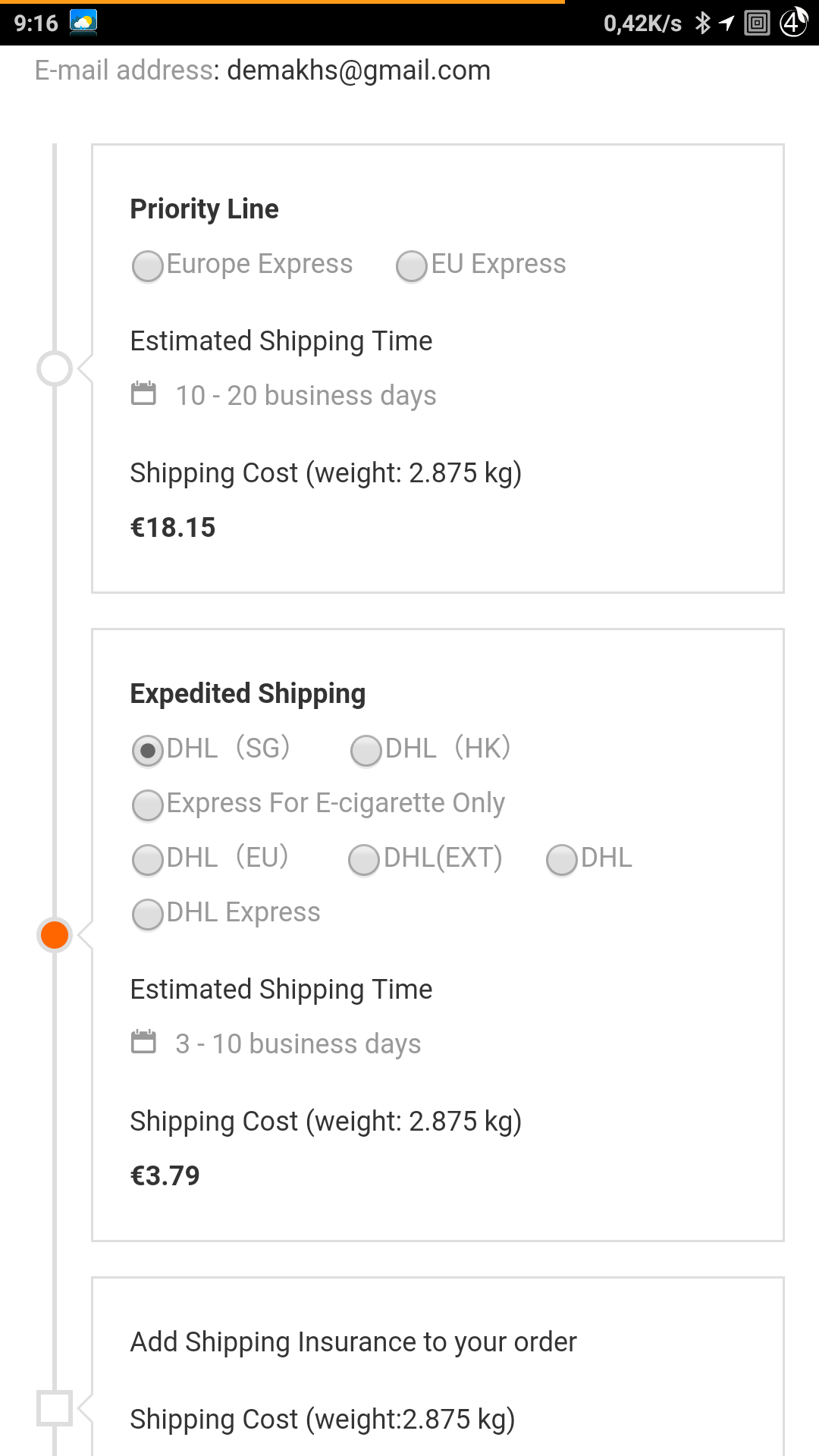Click the demakhs@gmail.com email address

coord(359,71)
